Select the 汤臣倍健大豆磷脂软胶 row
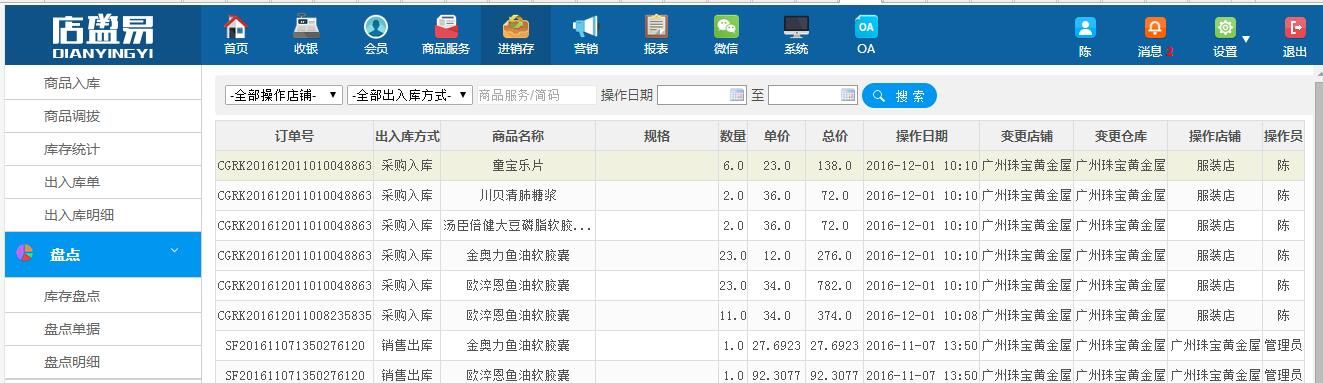 pos(760,226)
